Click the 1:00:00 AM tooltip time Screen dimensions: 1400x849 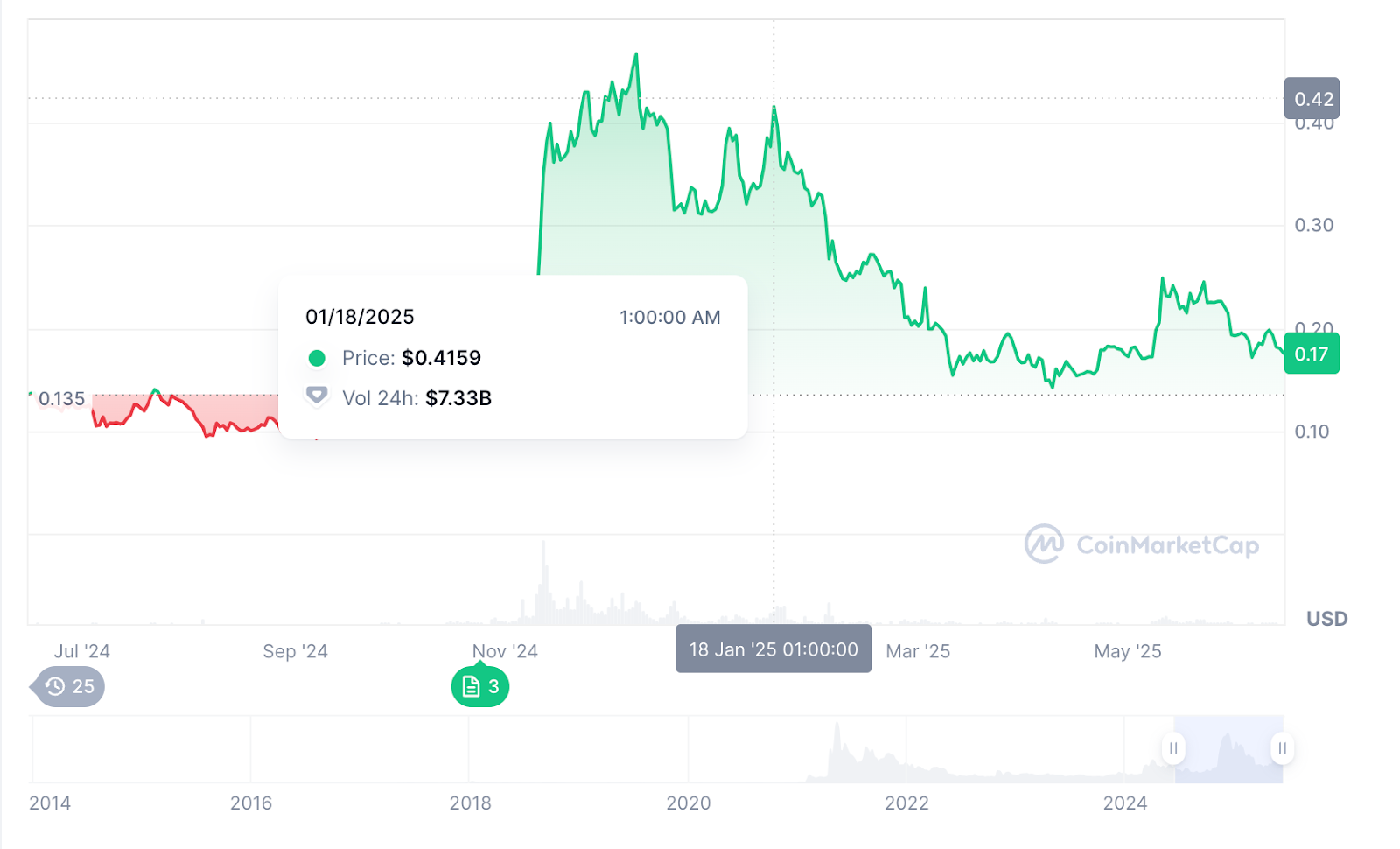670,317
